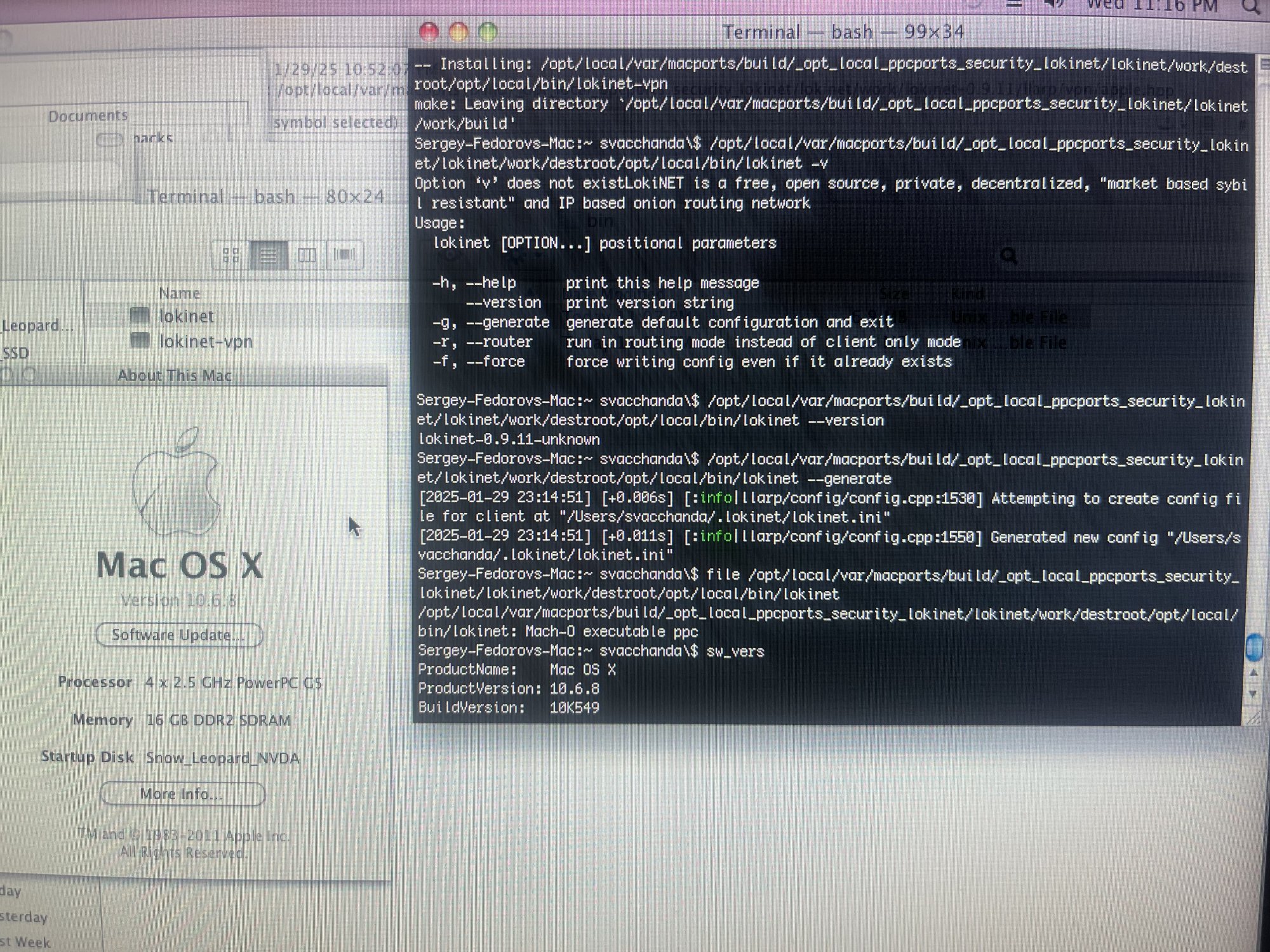
Task: Click the sw_vers command in Terminal
Action: (735, 651)
